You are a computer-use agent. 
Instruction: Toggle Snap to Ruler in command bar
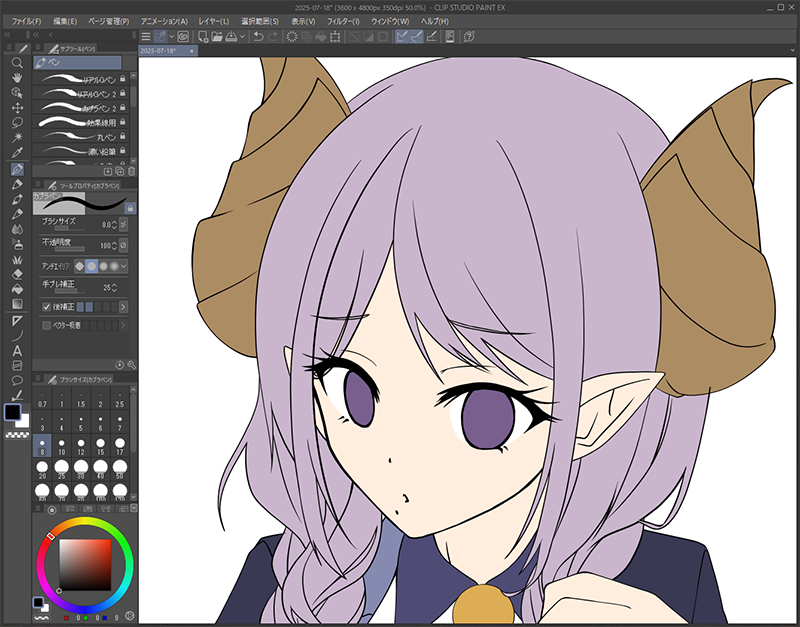(402, 37)
